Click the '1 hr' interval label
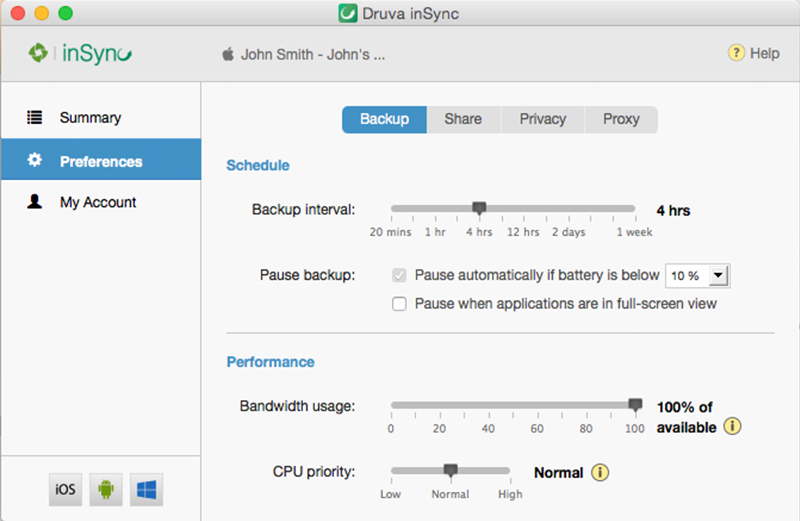Image resolution: width=800 pixels, height=521 pixels. click(x=435, y=232)
